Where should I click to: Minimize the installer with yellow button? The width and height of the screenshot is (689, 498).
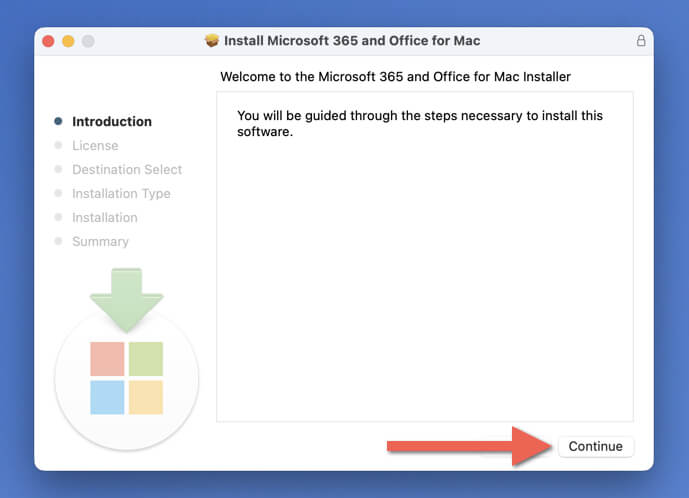68,41
